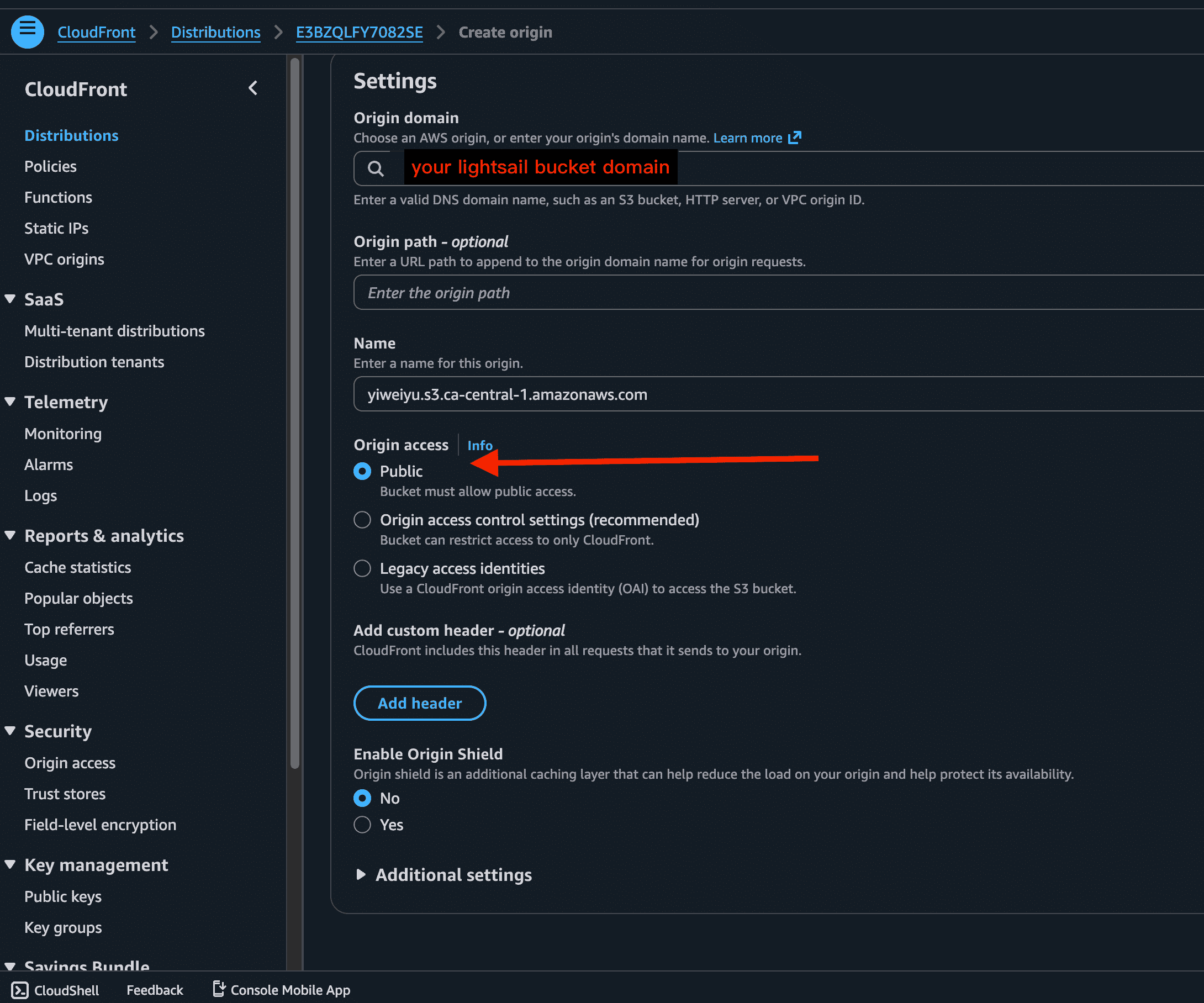1204x1003 pixels.
Task: Collapse the Telemetry sidebar group
Action: [10, 402]
